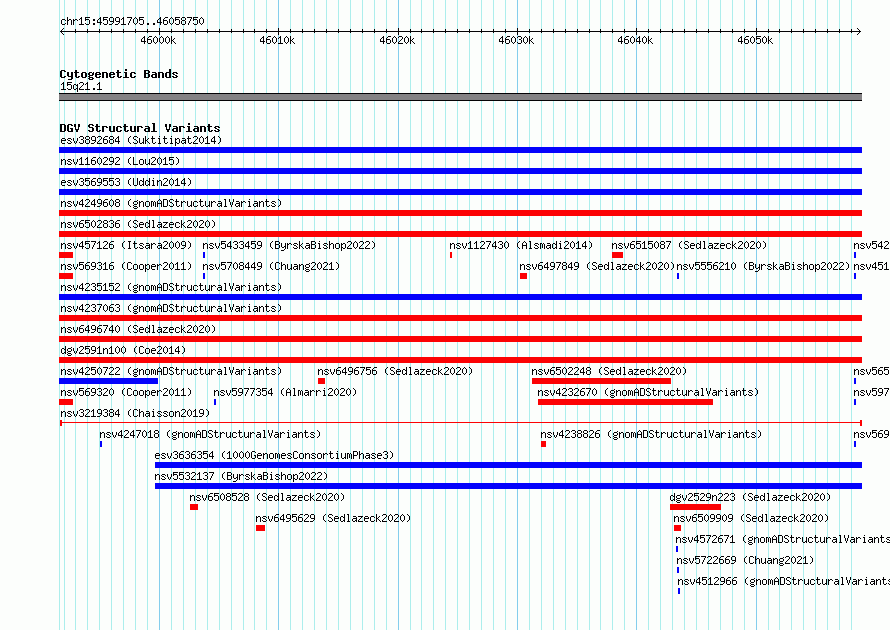The image size is (890, 630).
Task: Click nsv6502248 (Sedlazeck2020) label
Action: click(609, 371)
